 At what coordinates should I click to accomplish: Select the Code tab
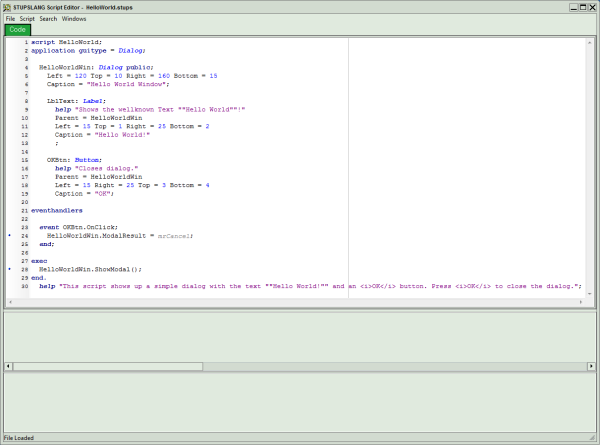tap(18, 29)
